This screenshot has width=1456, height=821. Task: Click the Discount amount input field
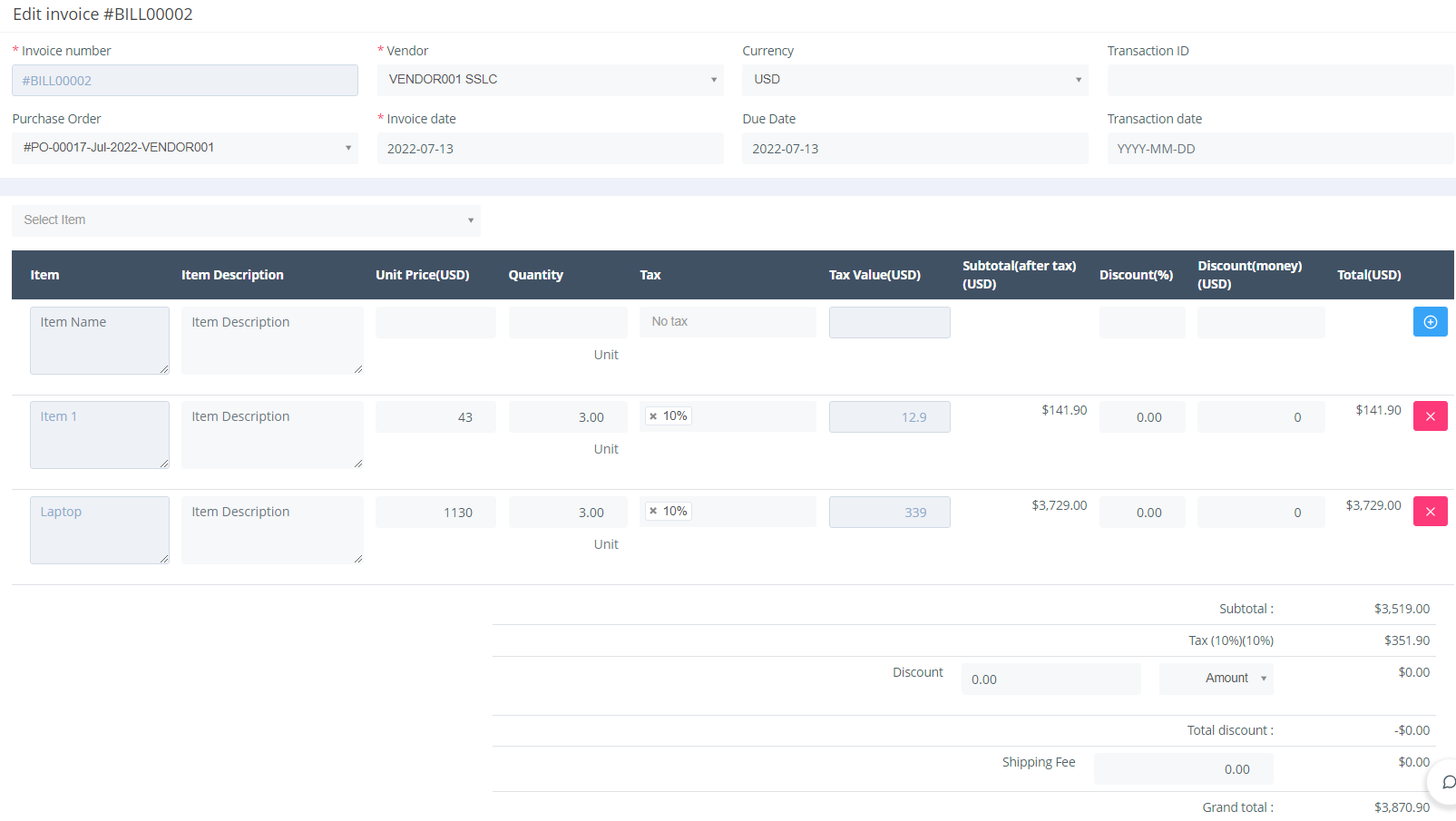tap(1050, 678)
